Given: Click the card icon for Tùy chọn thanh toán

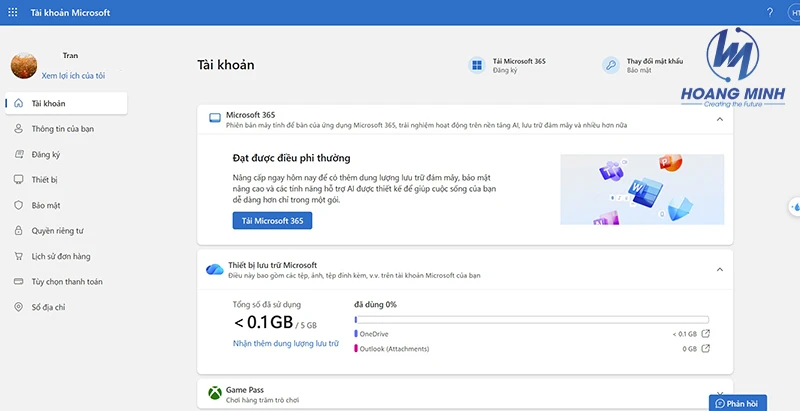Looking at the screenshot, I should (18, 281).
